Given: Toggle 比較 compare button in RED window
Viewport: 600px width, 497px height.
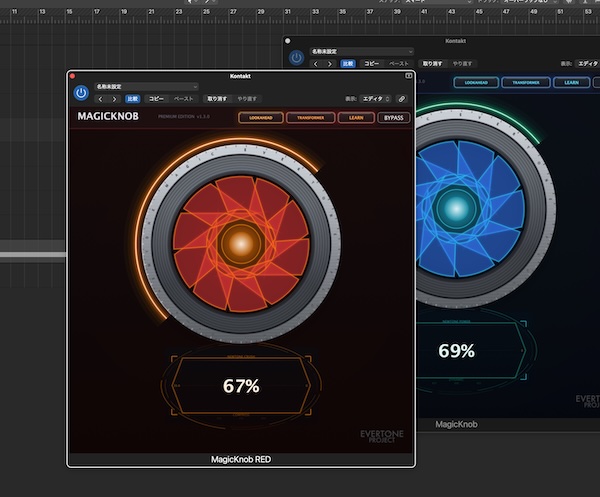Looking at the screenshot, I should coord(133,99).
